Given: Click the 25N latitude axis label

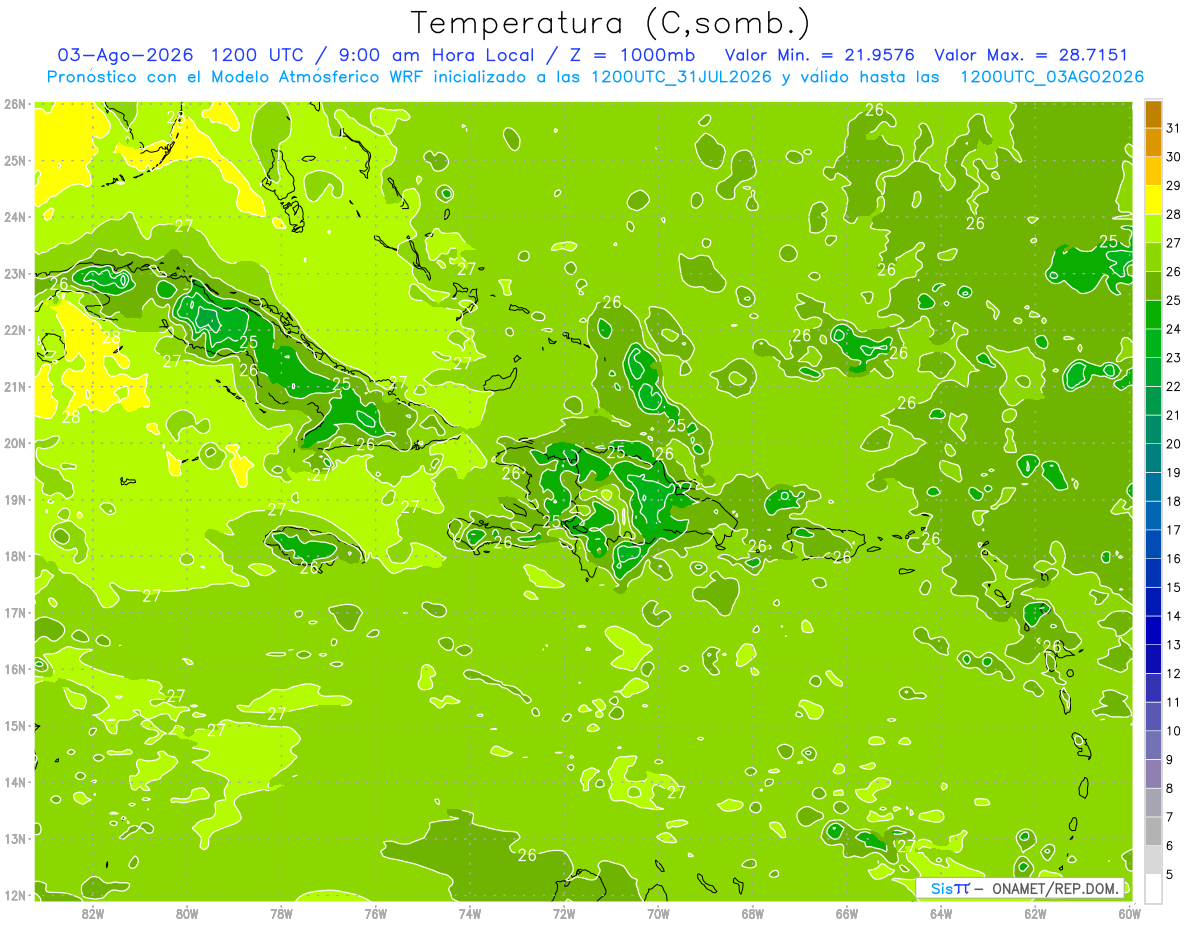Looking at the screenshot, I should coord(15,160).
